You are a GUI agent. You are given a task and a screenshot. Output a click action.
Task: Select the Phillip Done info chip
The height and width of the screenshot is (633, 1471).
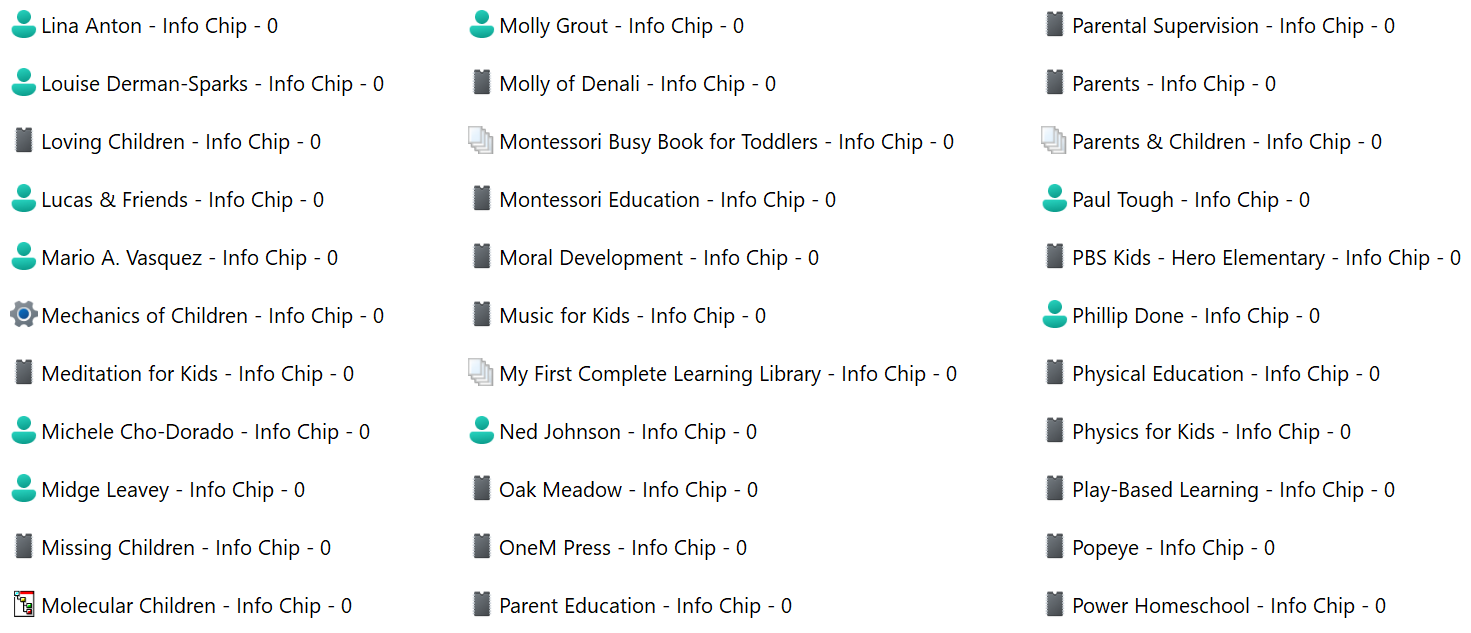[x=1195, y=316]
